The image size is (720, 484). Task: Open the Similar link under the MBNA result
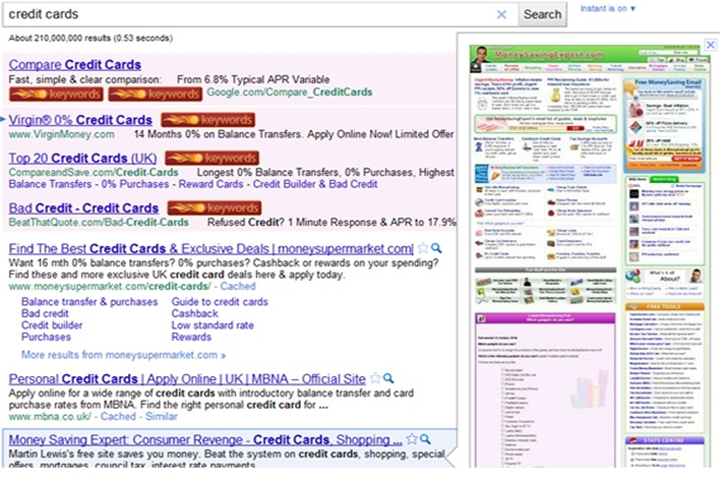(161, 418)
